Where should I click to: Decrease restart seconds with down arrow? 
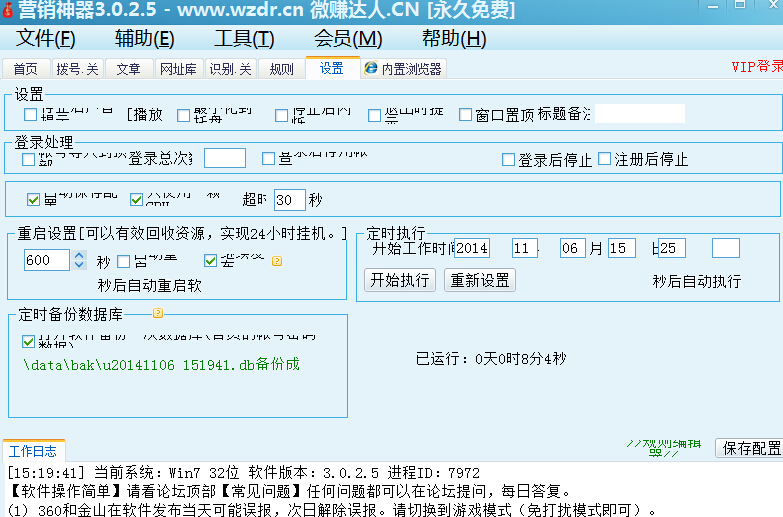(x=79, y=265)
